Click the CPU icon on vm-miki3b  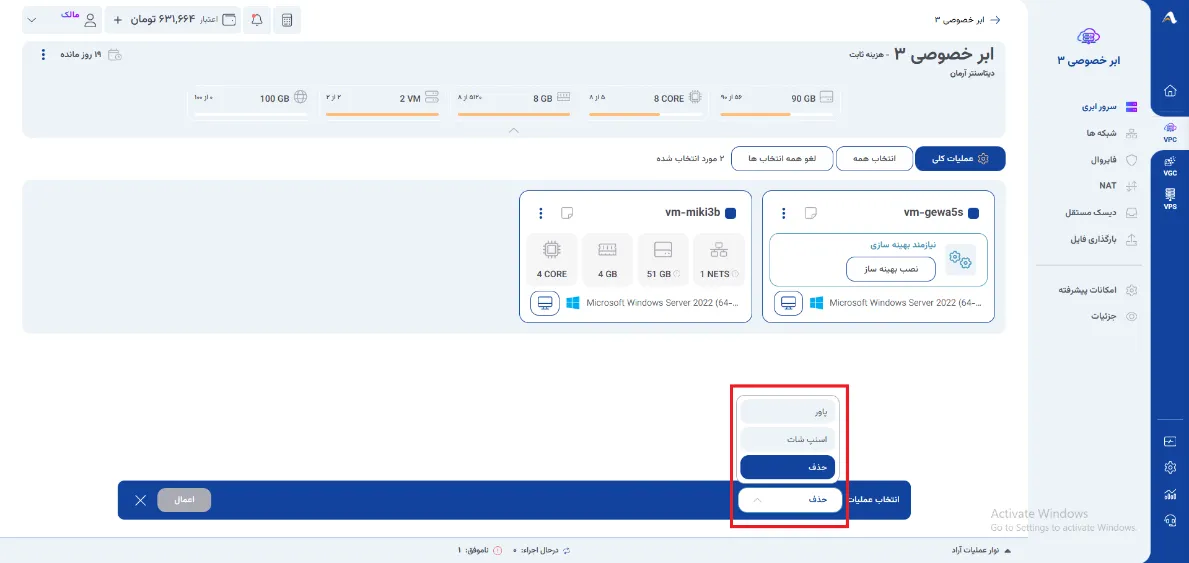551,249
